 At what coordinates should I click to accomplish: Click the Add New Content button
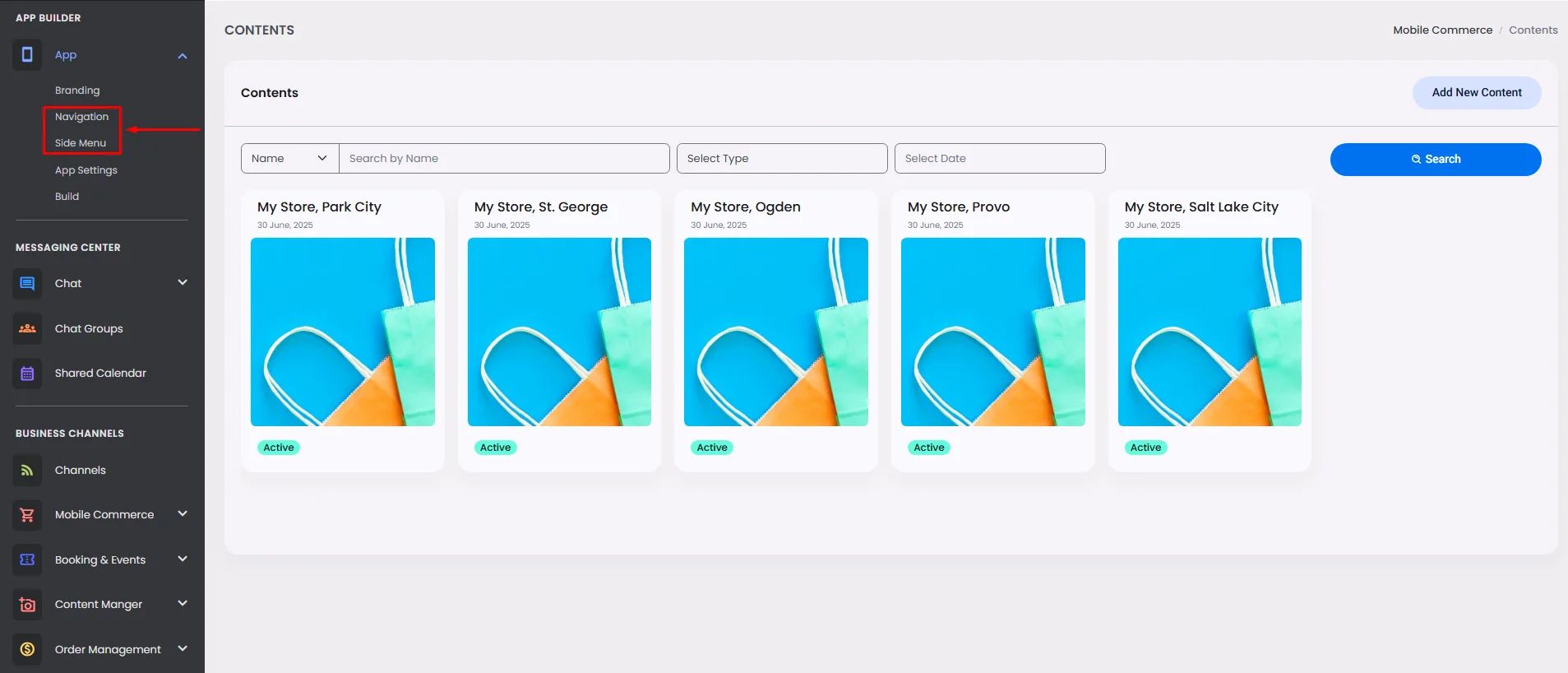tap(1477, 92)
